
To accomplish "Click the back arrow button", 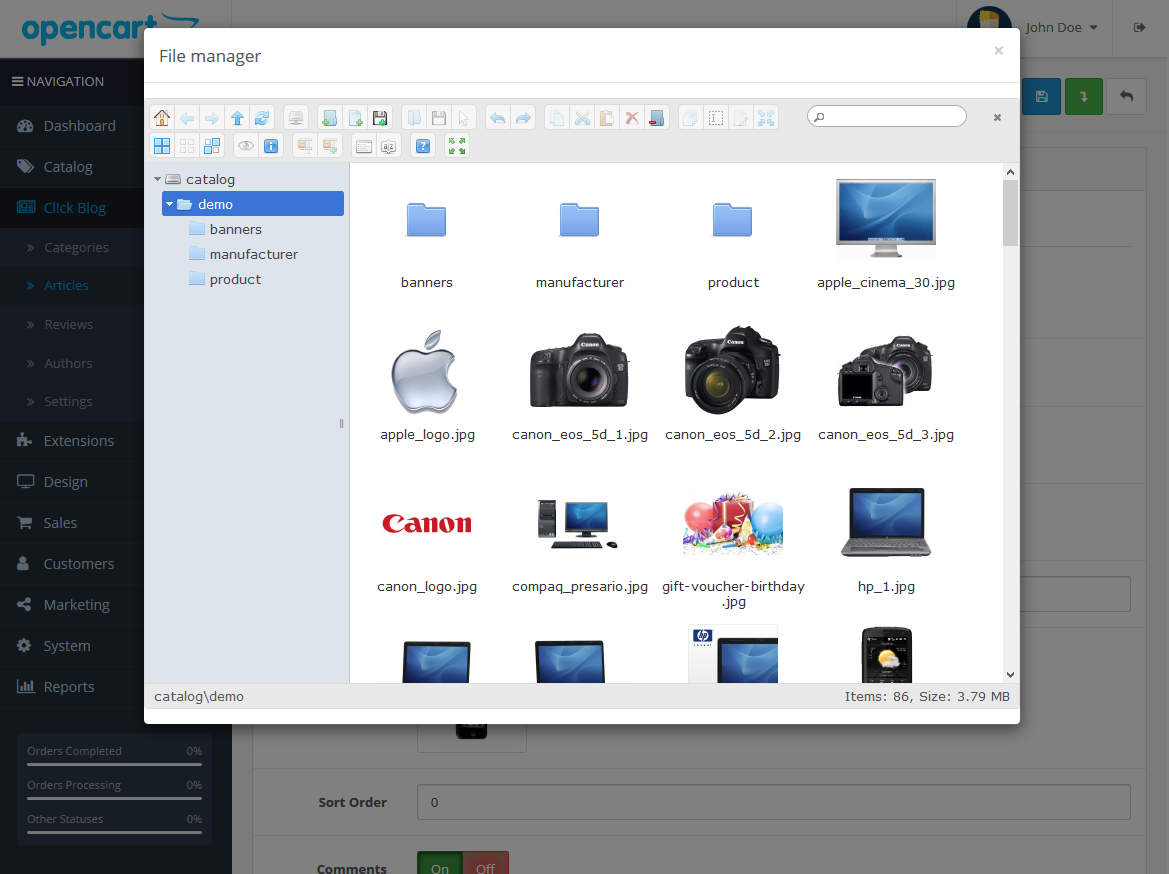I will click(1126, 96).
